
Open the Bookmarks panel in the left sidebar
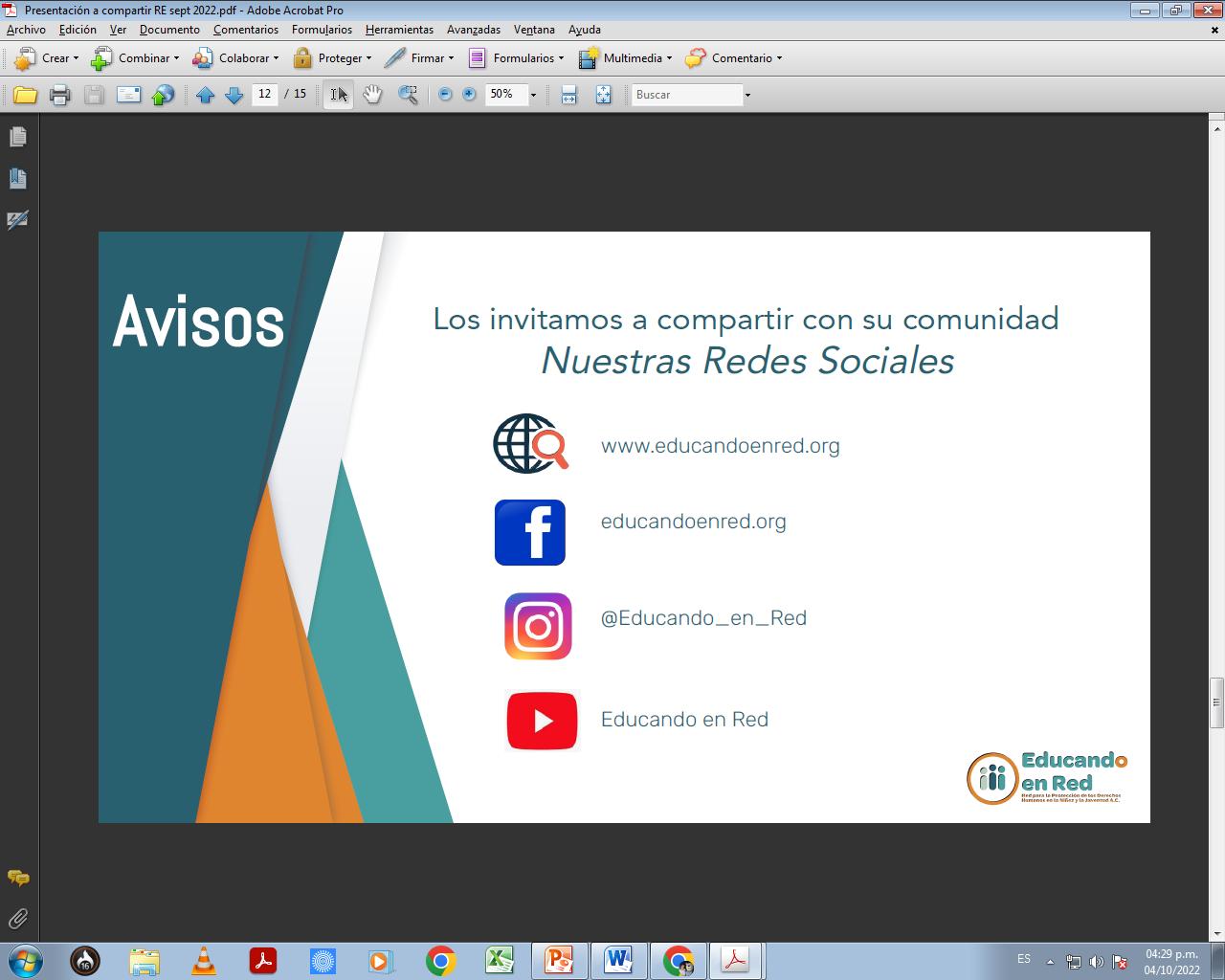click(17, 178)
